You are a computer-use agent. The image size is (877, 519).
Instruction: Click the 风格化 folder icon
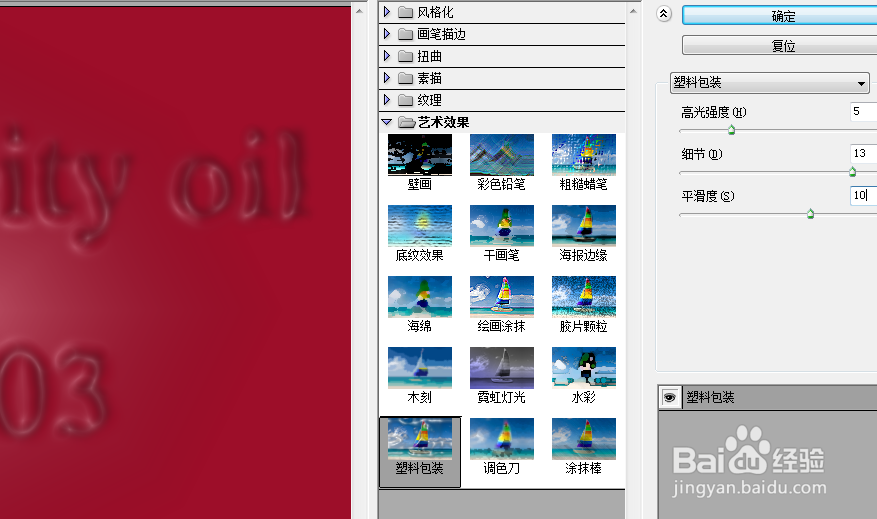coord(406,12)
